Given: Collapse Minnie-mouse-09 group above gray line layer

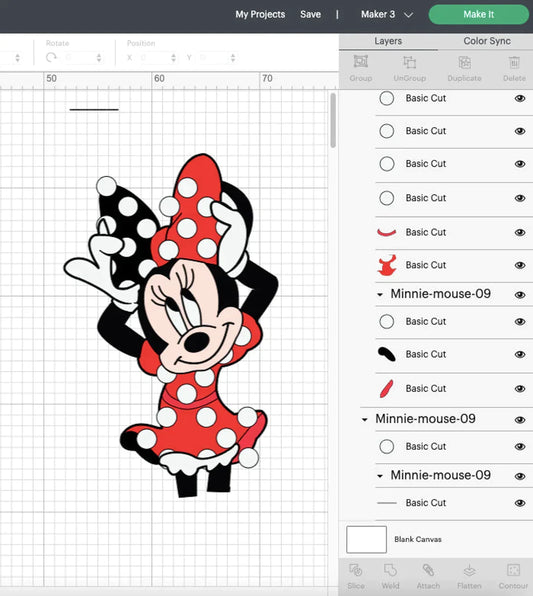Looking at the screenshot, I should tap(379, 476).
